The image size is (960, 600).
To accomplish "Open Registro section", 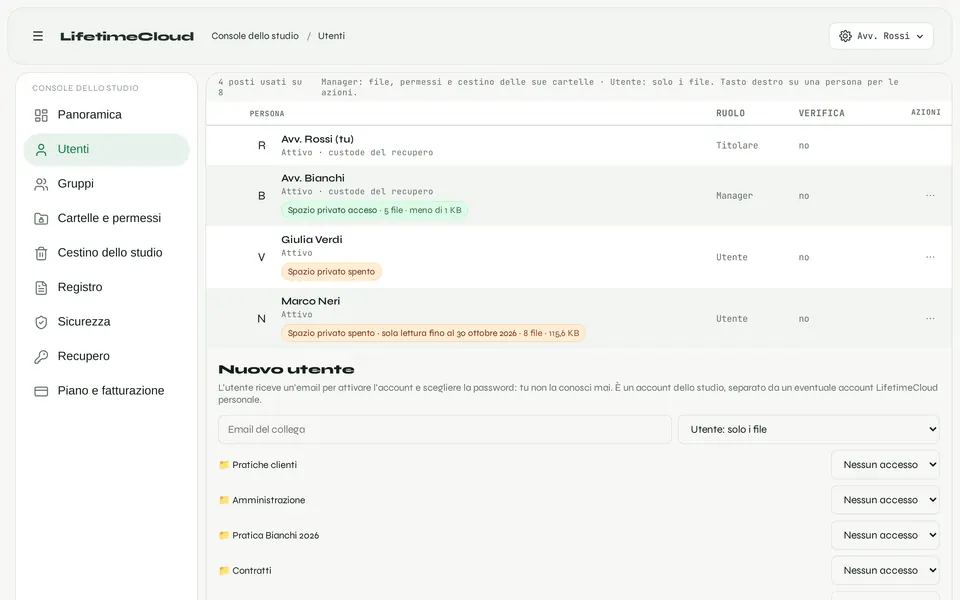I will 107,287.
